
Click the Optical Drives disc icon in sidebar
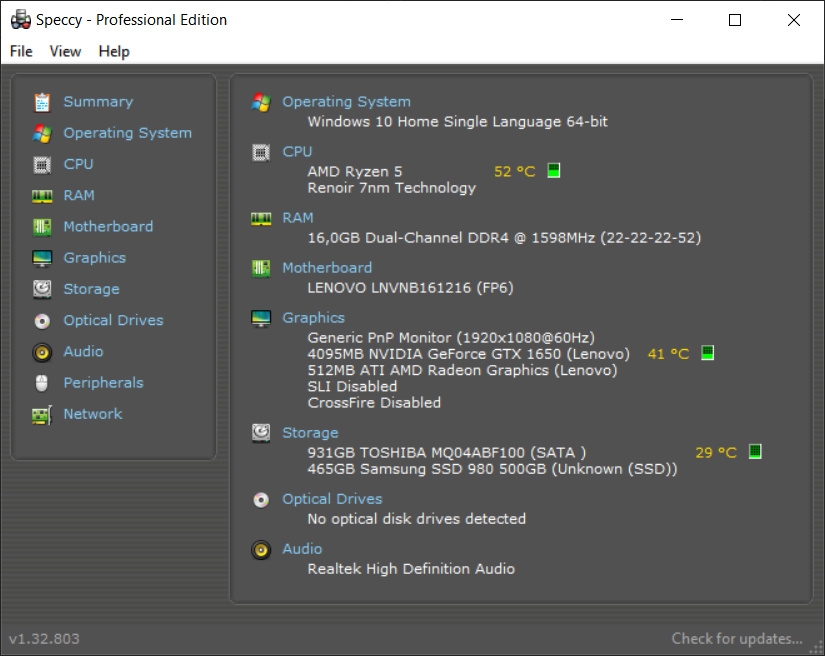42,321
